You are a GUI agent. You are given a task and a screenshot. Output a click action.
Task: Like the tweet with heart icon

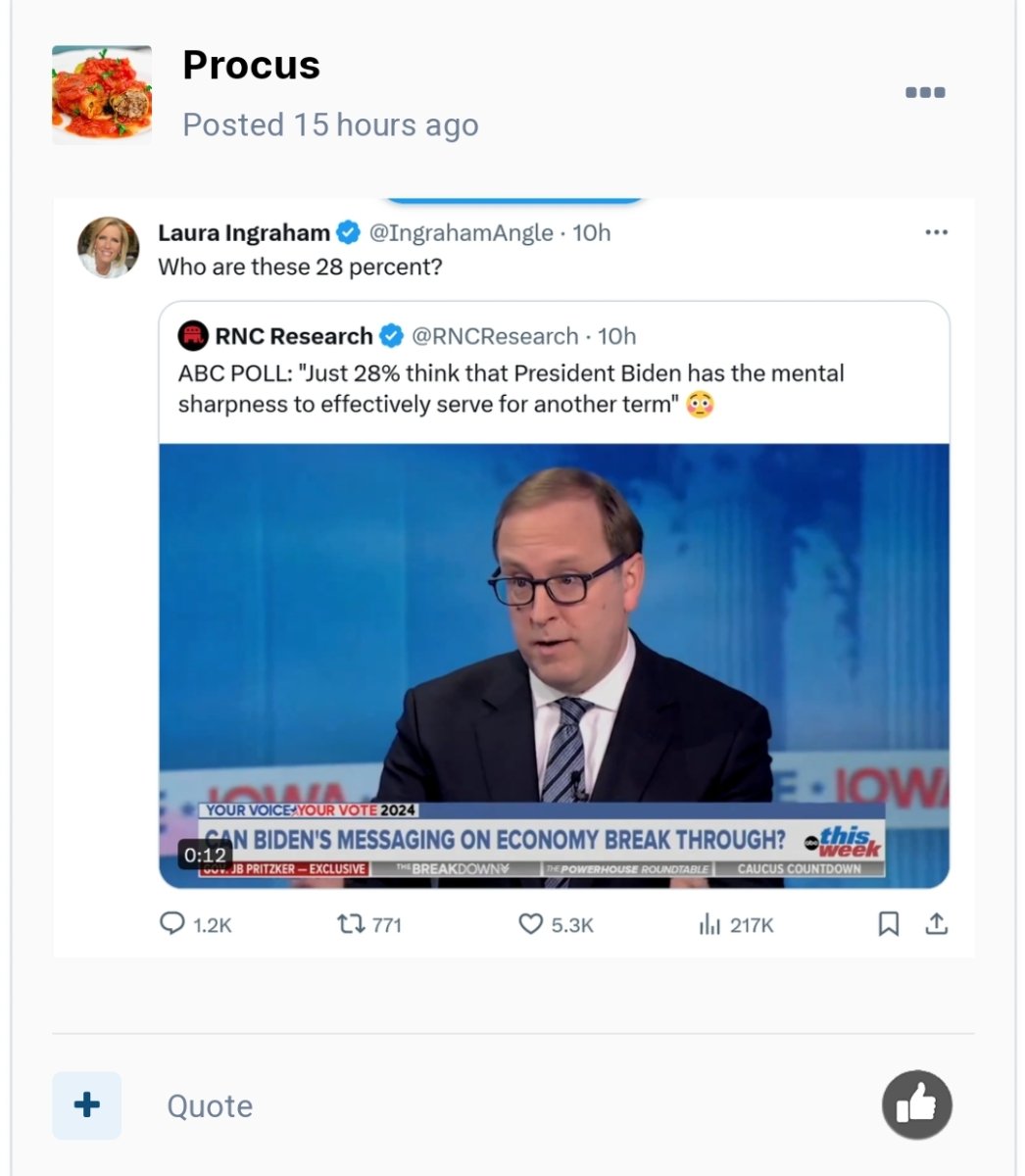coord(530,923)
